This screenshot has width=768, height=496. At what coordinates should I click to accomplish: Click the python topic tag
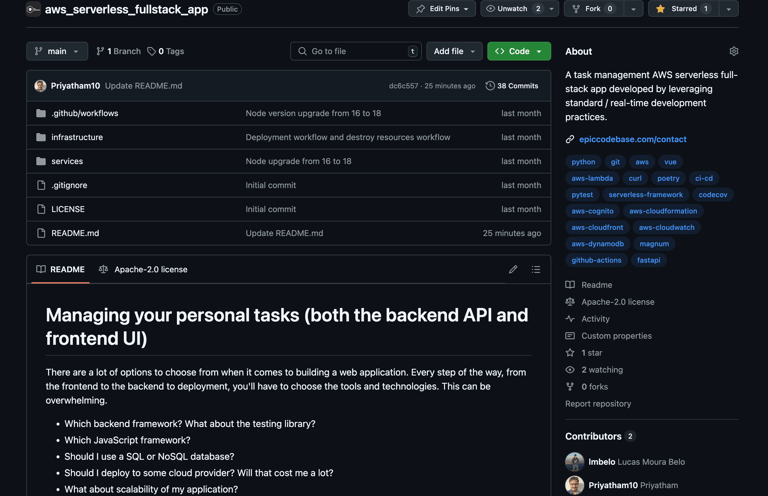583,162
